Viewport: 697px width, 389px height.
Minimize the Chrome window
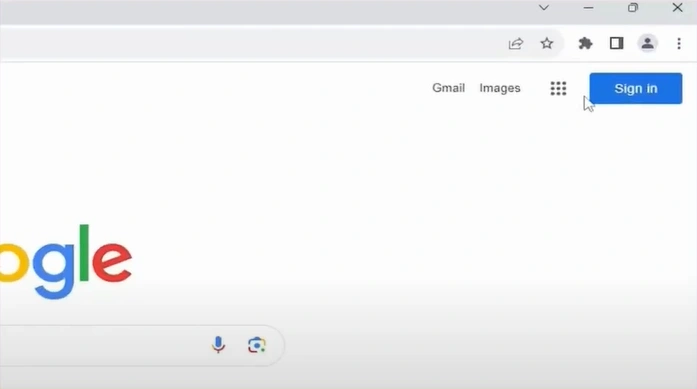click(588, 8)
